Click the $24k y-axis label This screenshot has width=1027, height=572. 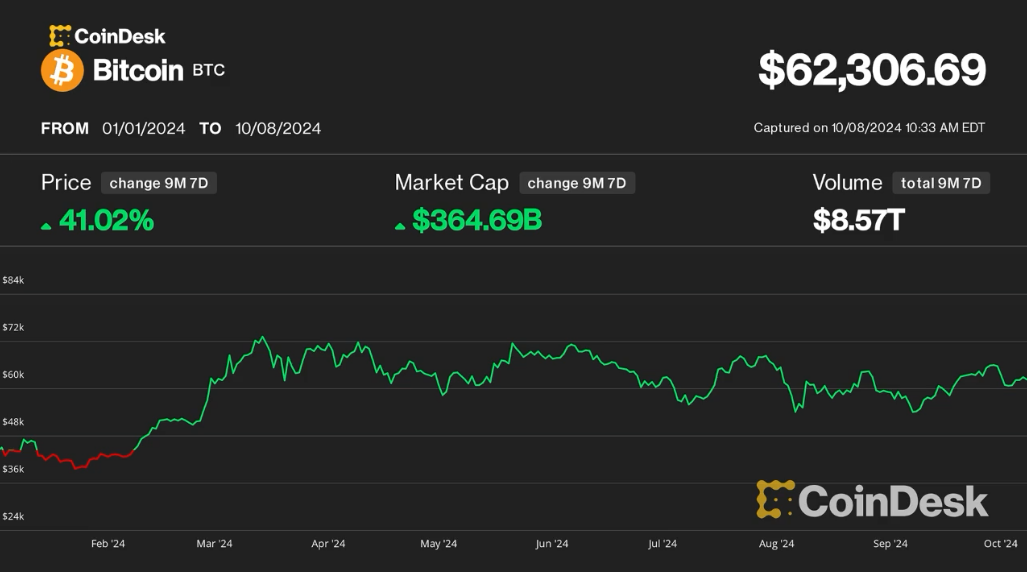tap(14, 516)
